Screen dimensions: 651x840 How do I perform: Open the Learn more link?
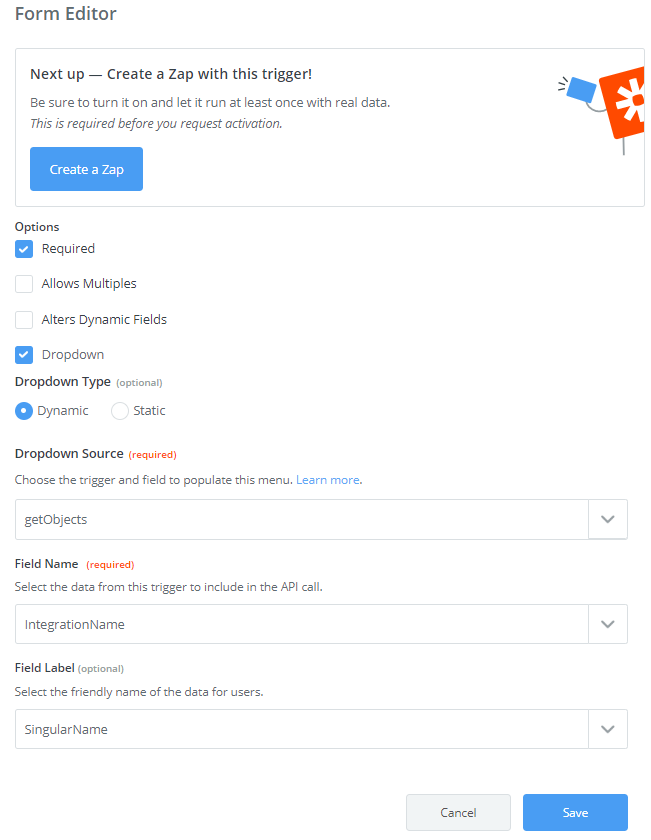[328, 480]
